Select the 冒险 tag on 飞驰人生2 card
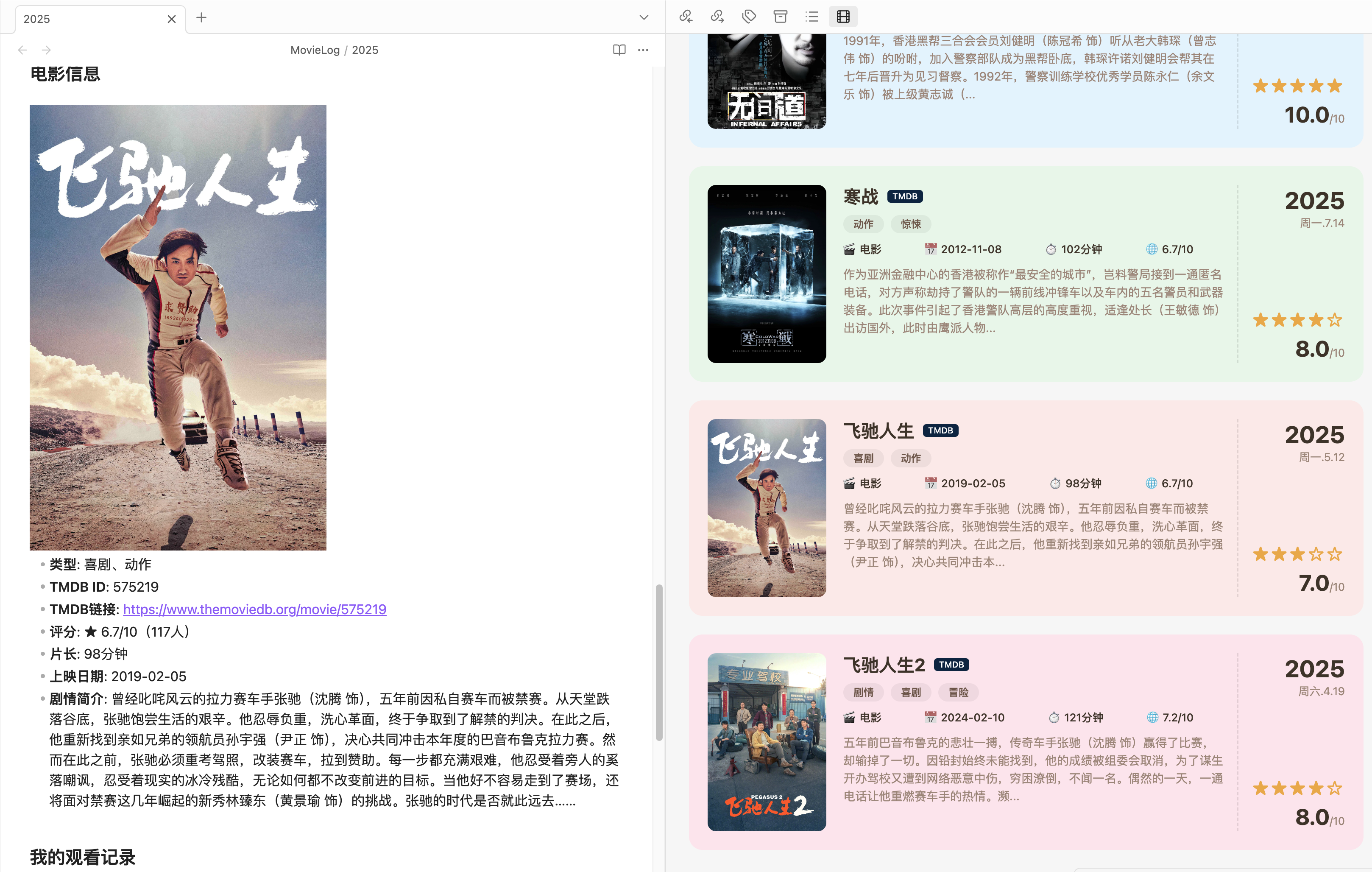1372x872 pixels. point(958,693)
